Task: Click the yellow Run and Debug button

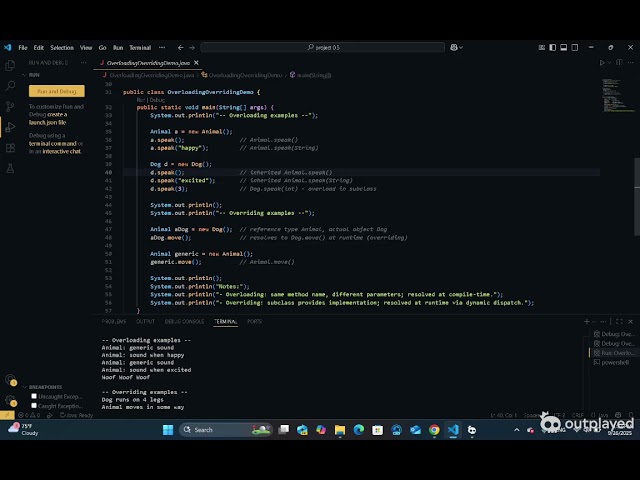Action: 57,91
